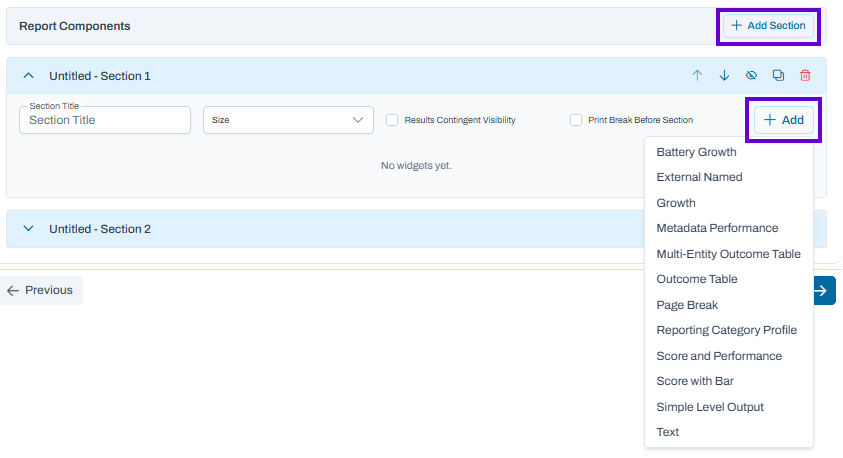The image size is (843, 458).
Task: Click the Section Title input field
Action: [105, 120]
